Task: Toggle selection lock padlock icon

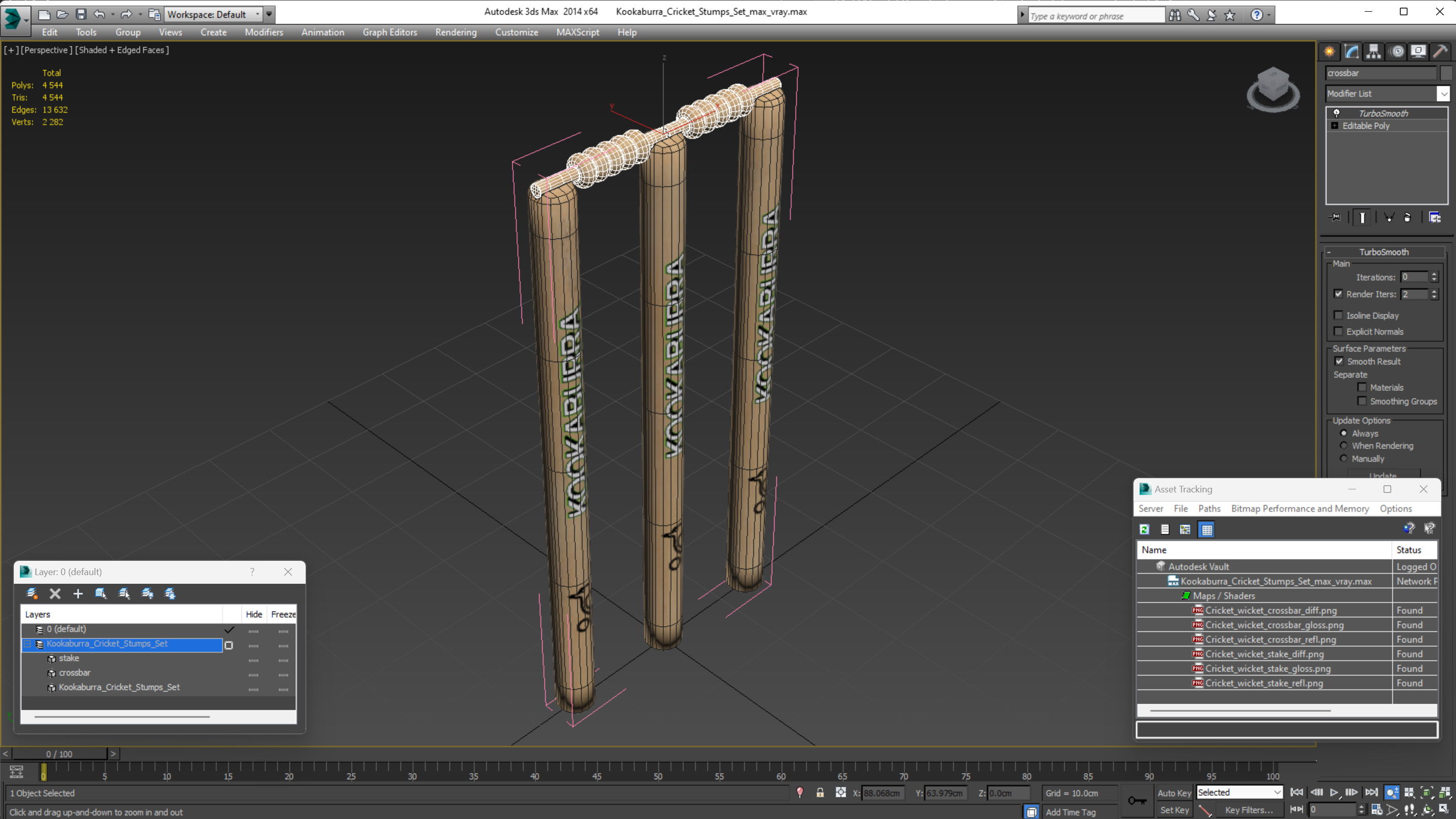Action: pyautogui.click(x=820, y=793)
